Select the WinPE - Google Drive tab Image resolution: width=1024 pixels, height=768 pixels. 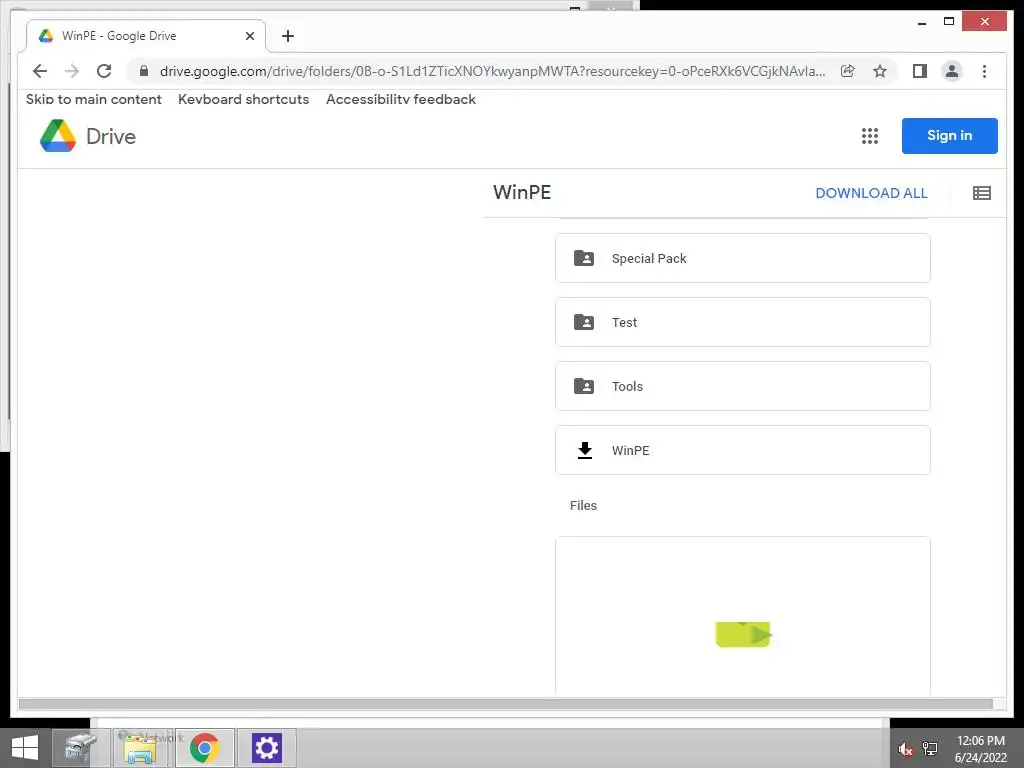tap(145, 36)
